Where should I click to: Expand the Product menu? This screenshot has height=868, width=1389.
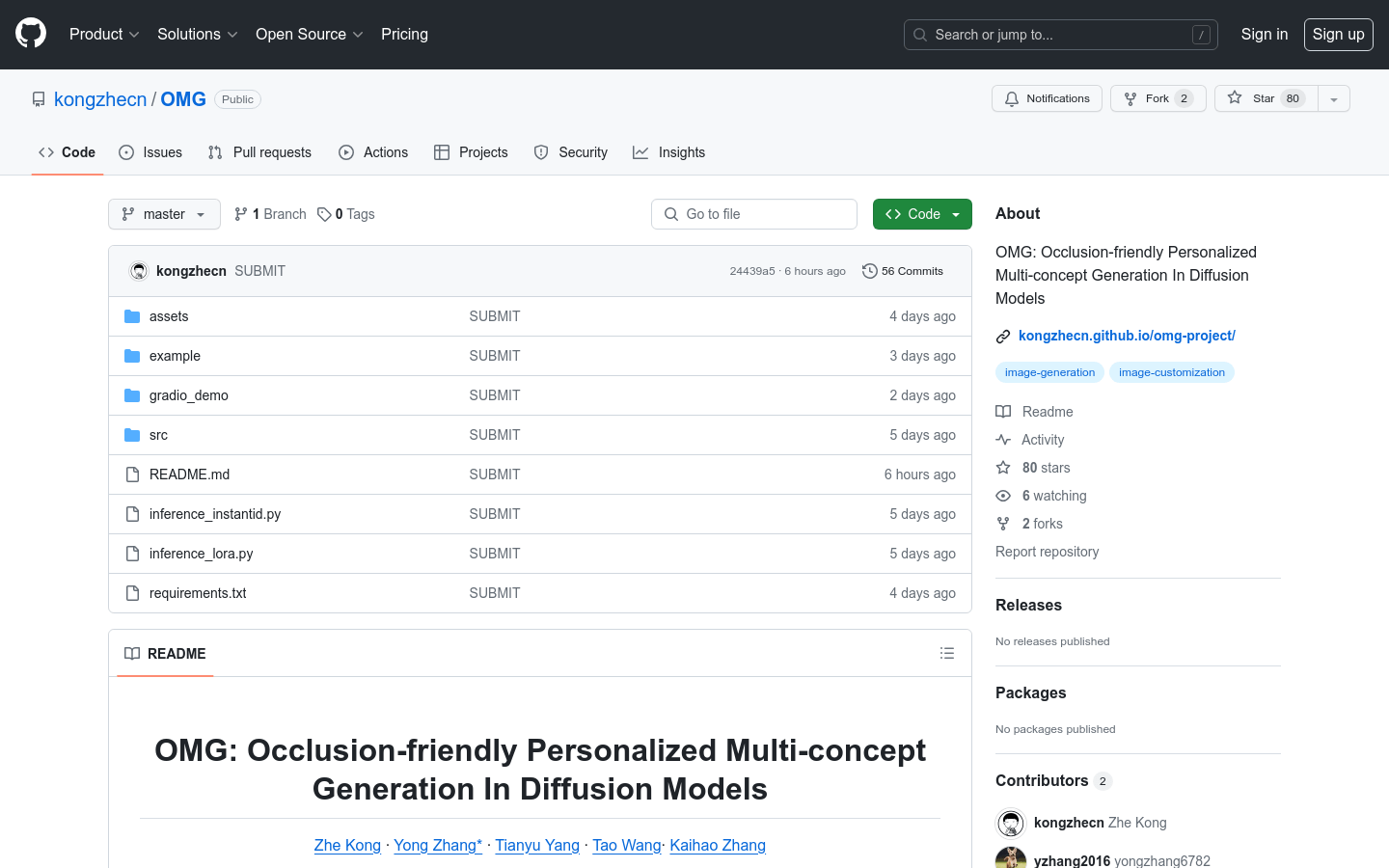(x=104, y=34)
